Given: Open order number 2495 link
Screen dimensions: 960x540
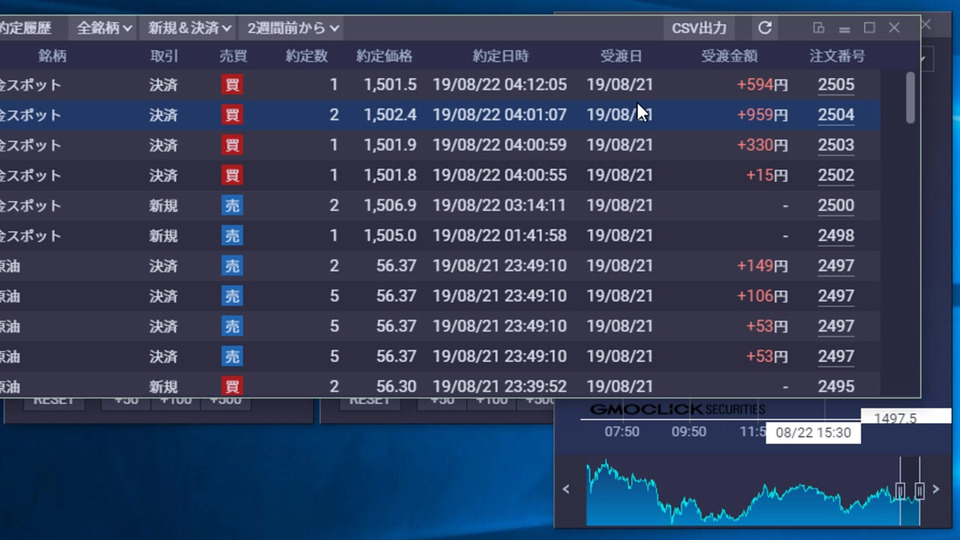Looking at the screenshot, I should click(x=836, y=386).
